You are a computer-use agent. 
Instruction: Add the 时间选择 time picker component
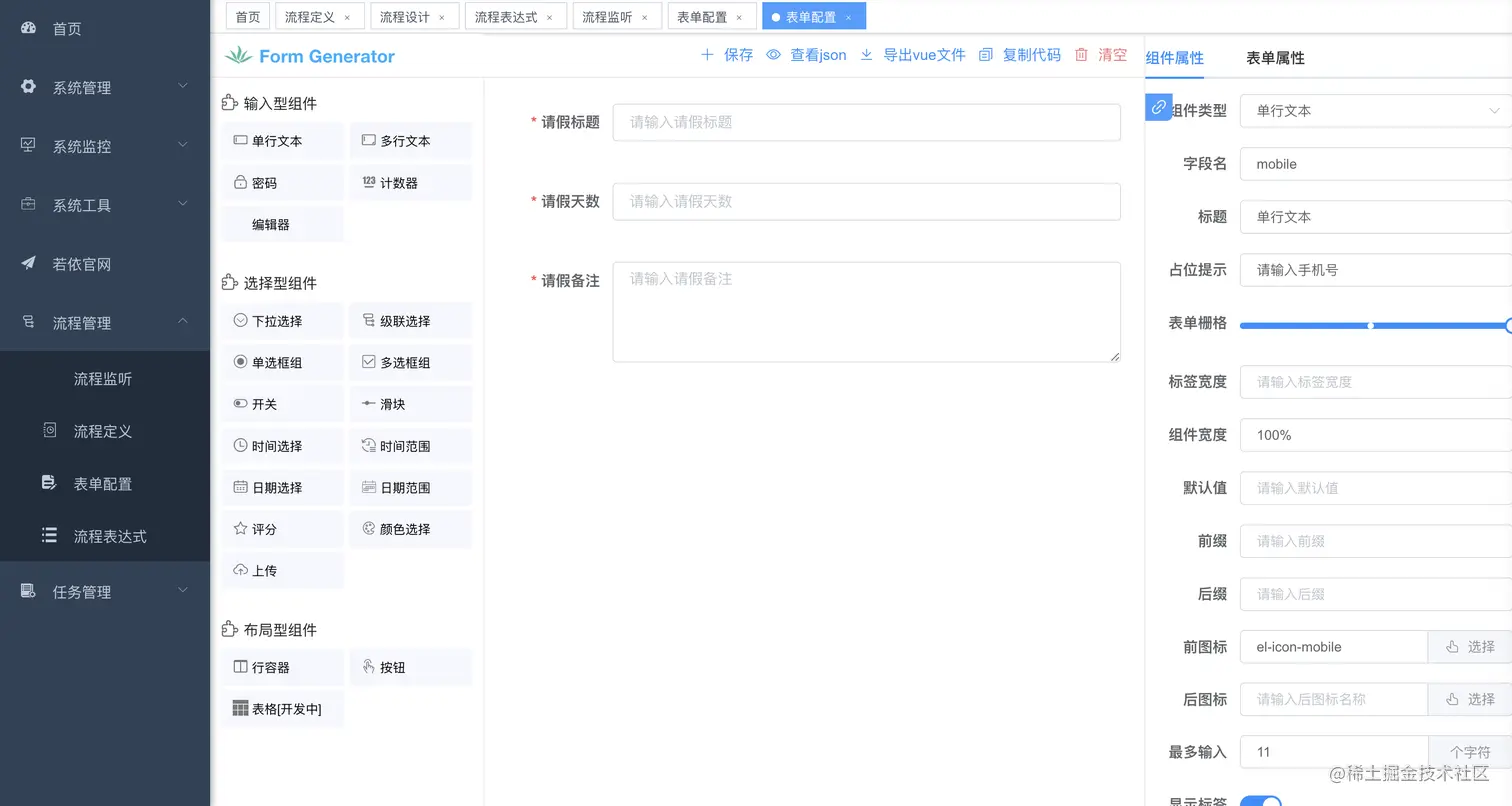[283, 446]
